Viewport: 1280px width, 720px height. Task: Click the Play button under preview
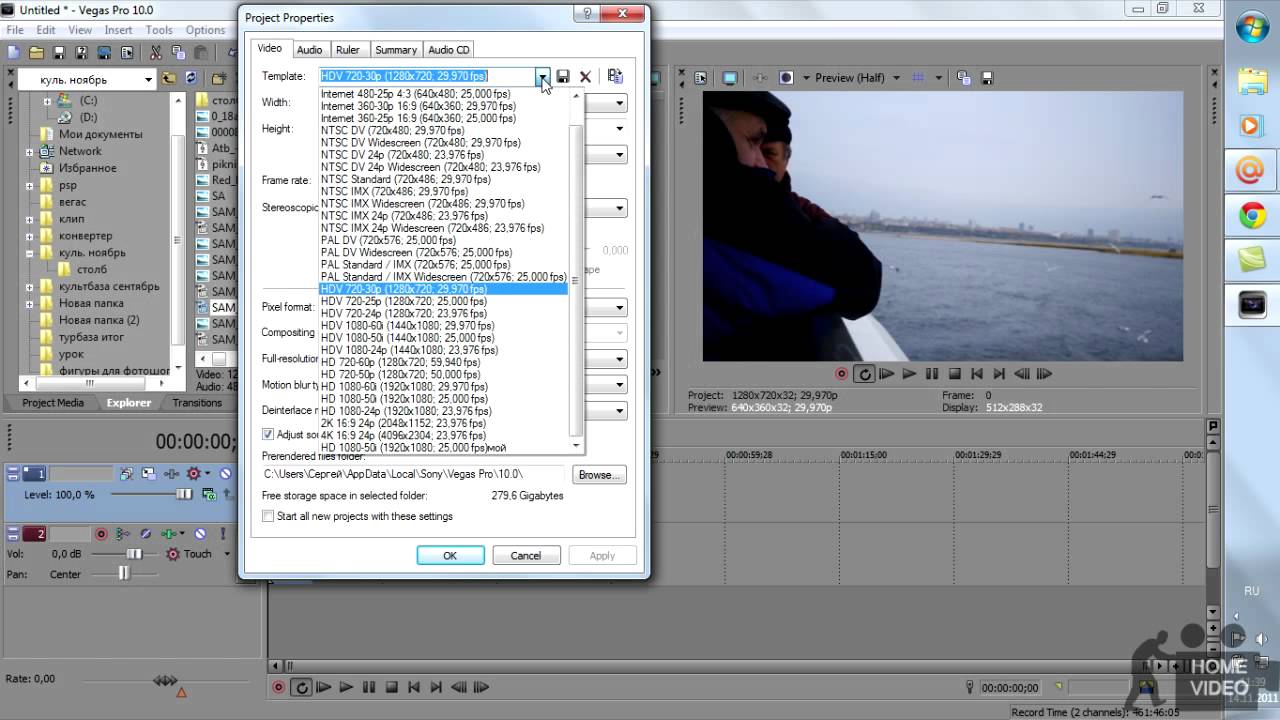[909, 374]
